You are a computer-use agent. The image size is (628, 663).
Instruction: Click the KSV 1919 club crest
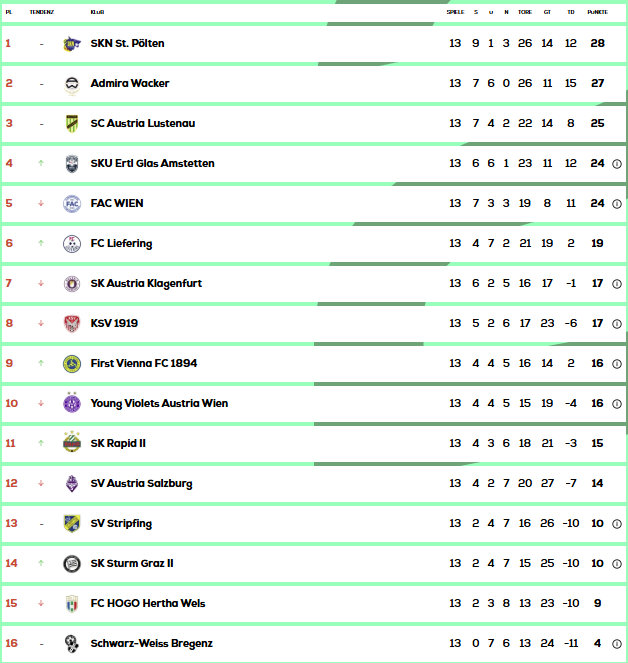coord(71,323)
